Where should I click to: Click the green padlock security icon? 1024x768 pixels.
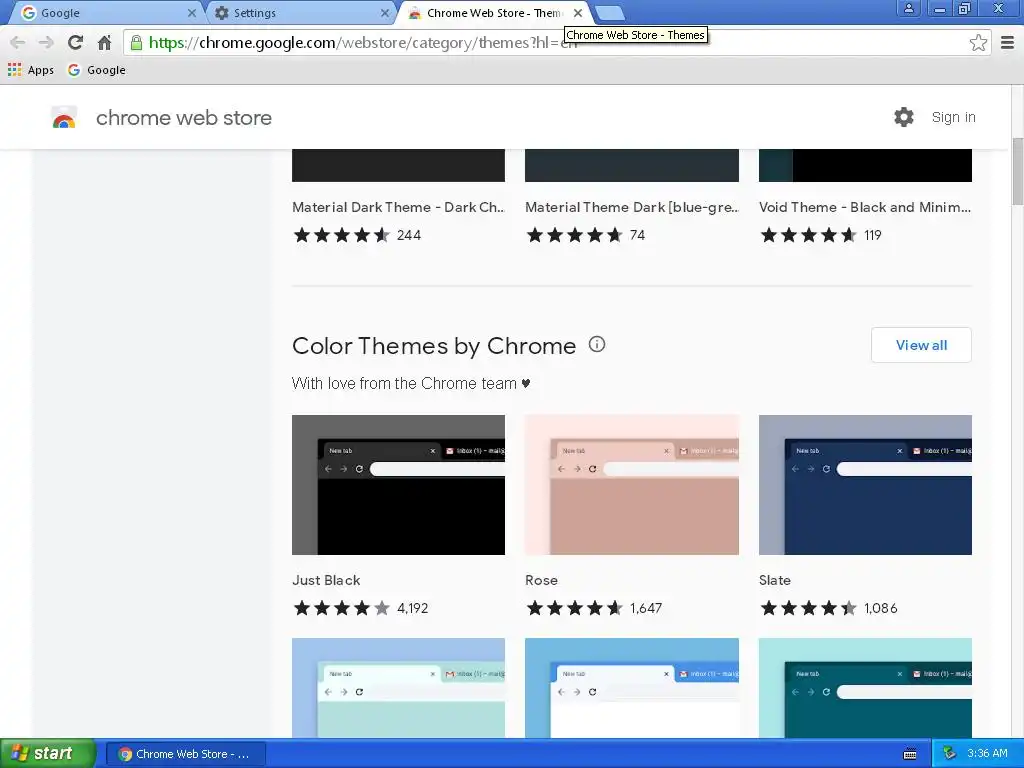[x=136, y=43]
